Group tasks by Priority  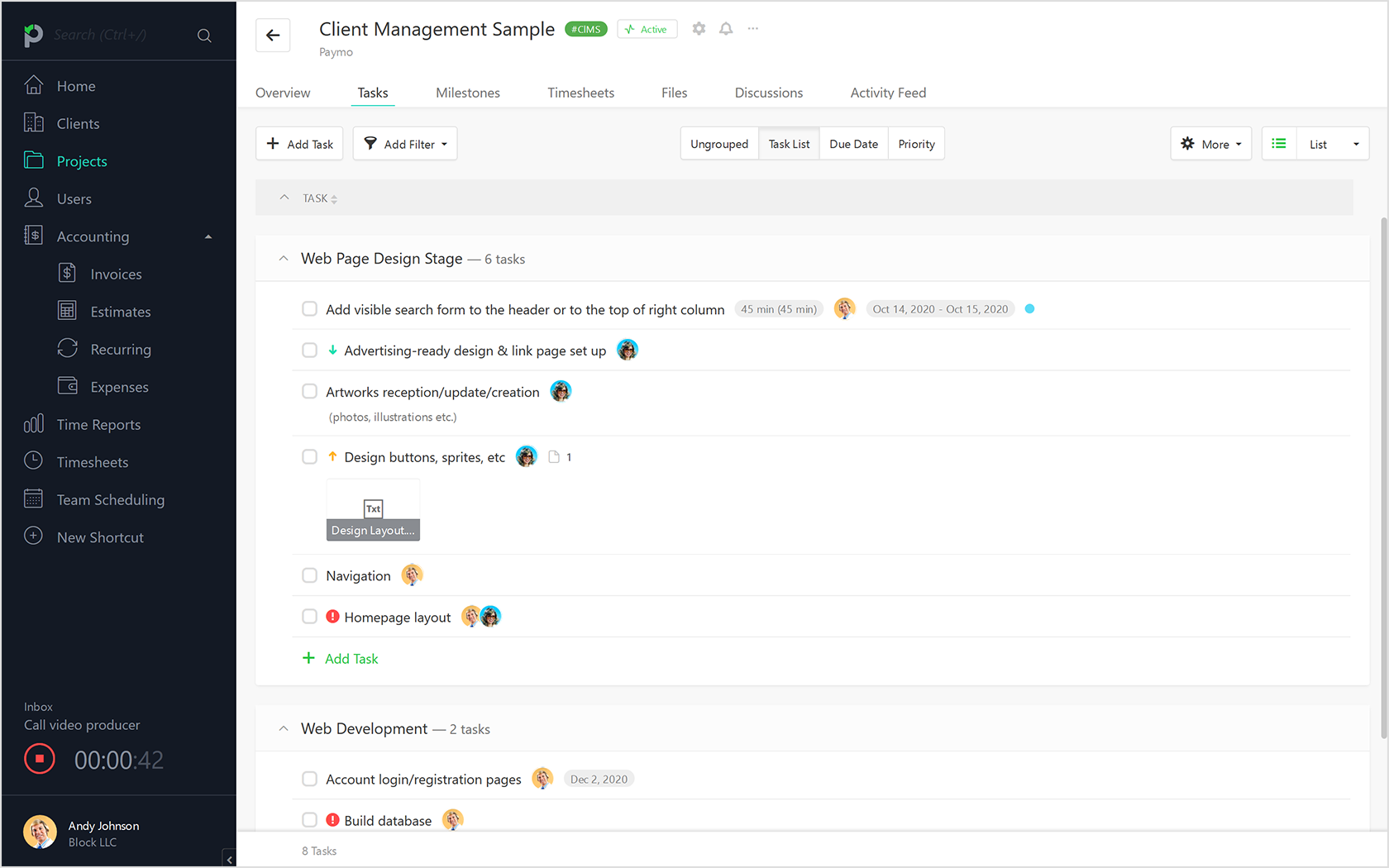coord(916,144)
